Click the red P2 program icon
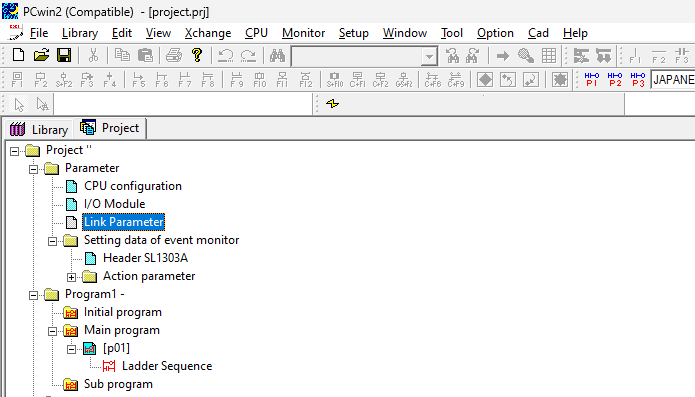Image resolution: width=695 pixels, height=397 pixels. [615, 80]
